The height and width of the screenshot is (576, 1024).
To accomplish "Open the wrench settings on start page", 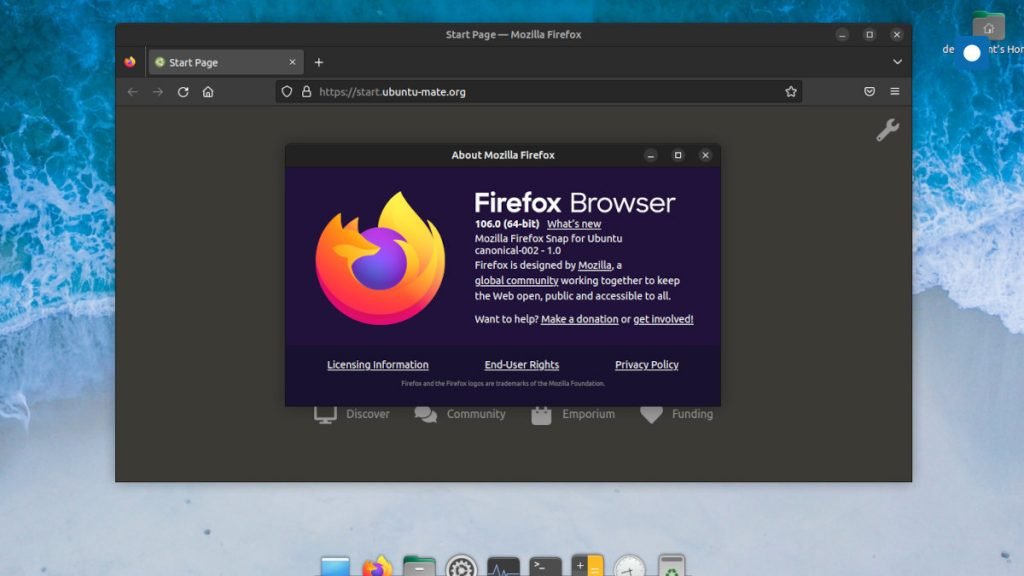I will pyautogui.click(x=888, y=130).
